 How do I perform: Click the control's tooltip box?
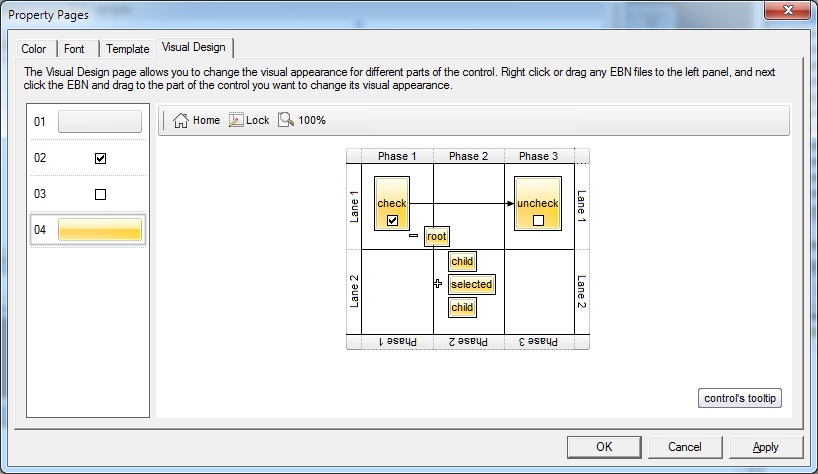[740, 398]
